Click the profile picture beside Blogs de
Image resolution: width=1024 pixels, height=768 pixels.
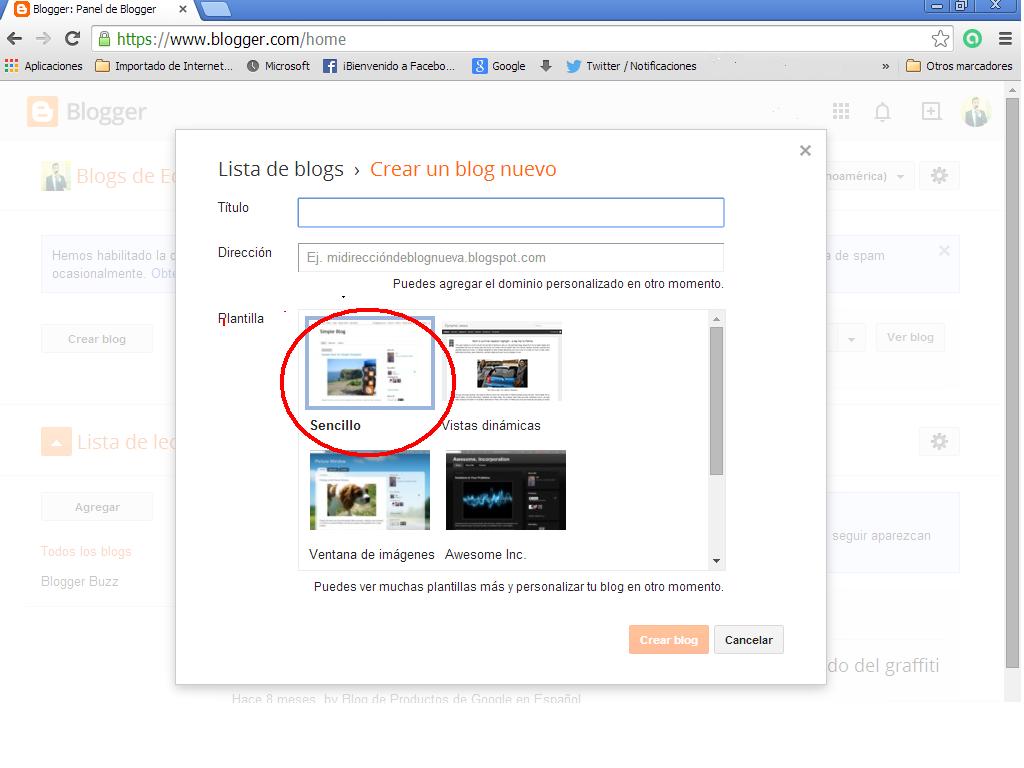[56, 176]
